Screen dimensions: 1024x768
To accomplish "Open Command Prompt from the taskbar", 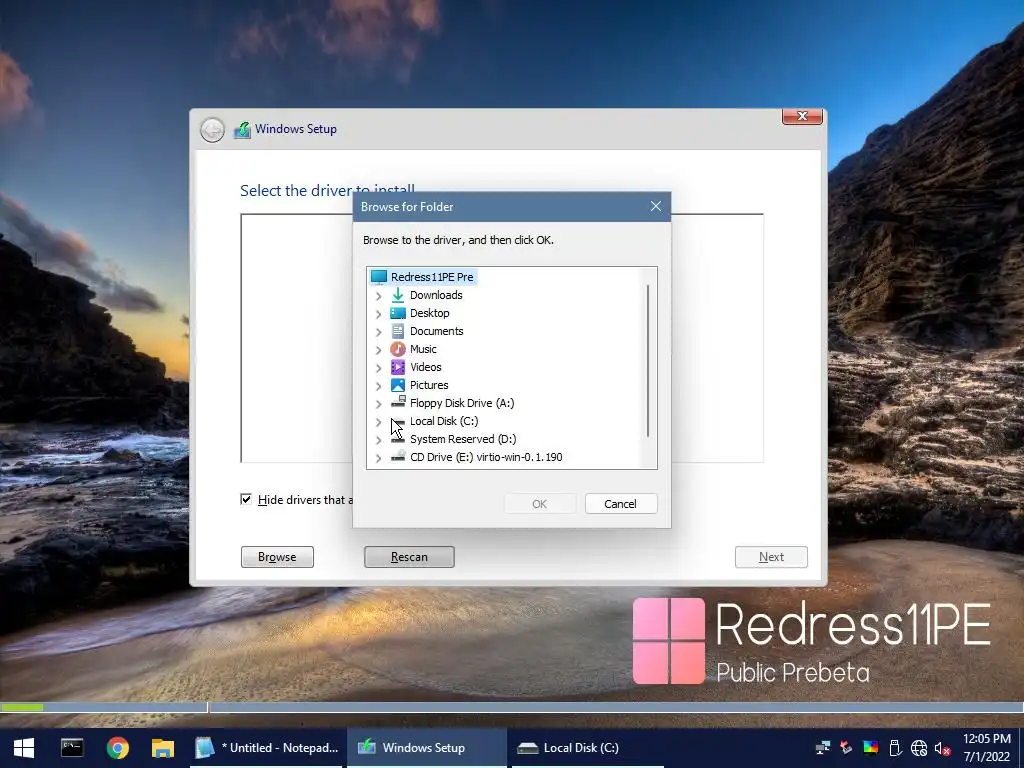I will pos(72,748).
